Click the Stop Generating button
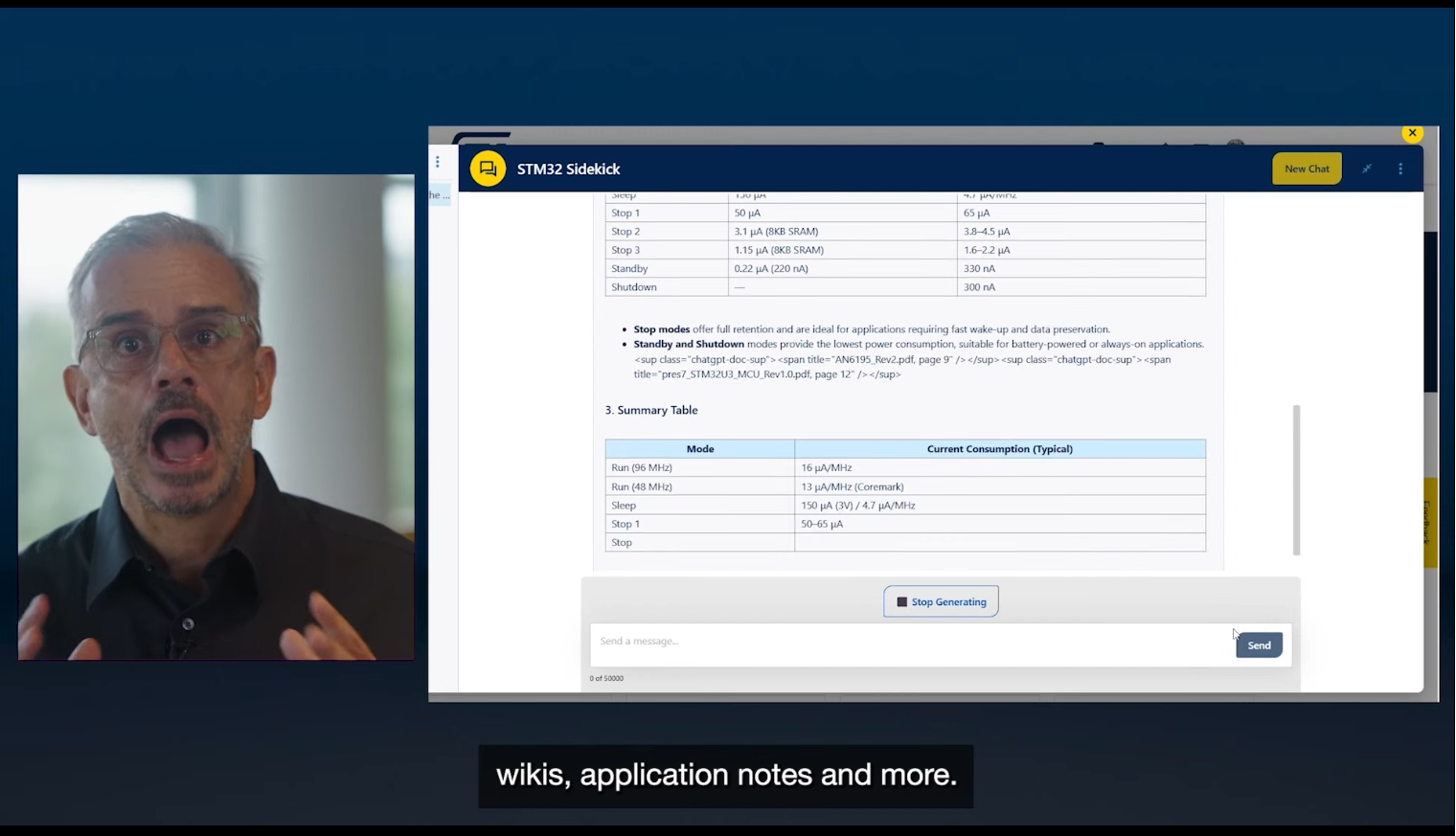The width and height of the screenshot is (1456, 836). tap(942, 601)
